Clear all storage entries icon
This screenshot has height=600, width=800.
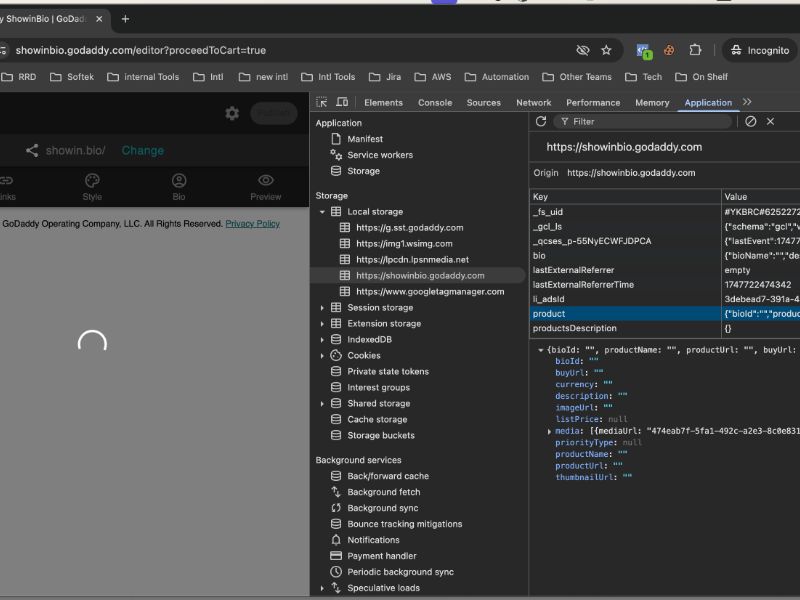(x=750, y=121)
